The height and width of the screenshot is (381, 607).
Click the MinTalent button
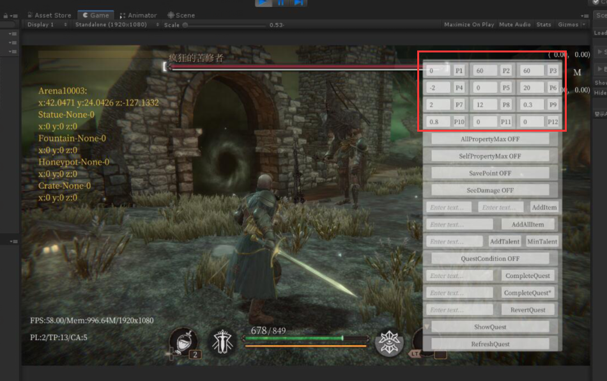click(x=542, y=241)
